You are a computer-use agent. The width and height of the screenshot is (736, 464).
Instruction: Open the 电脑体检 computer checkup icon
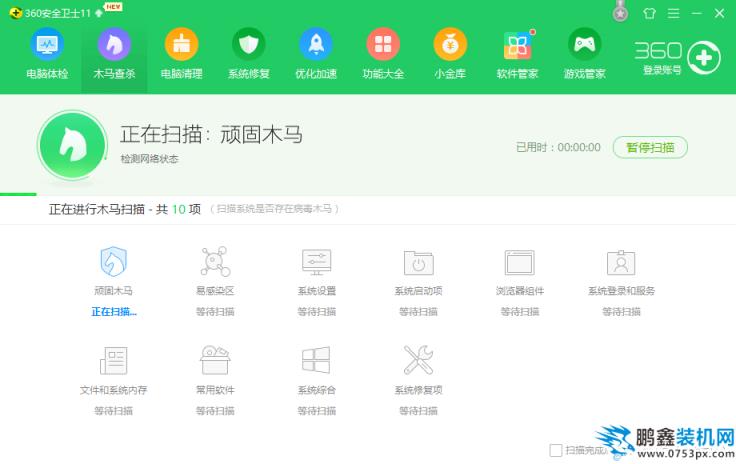47,45
